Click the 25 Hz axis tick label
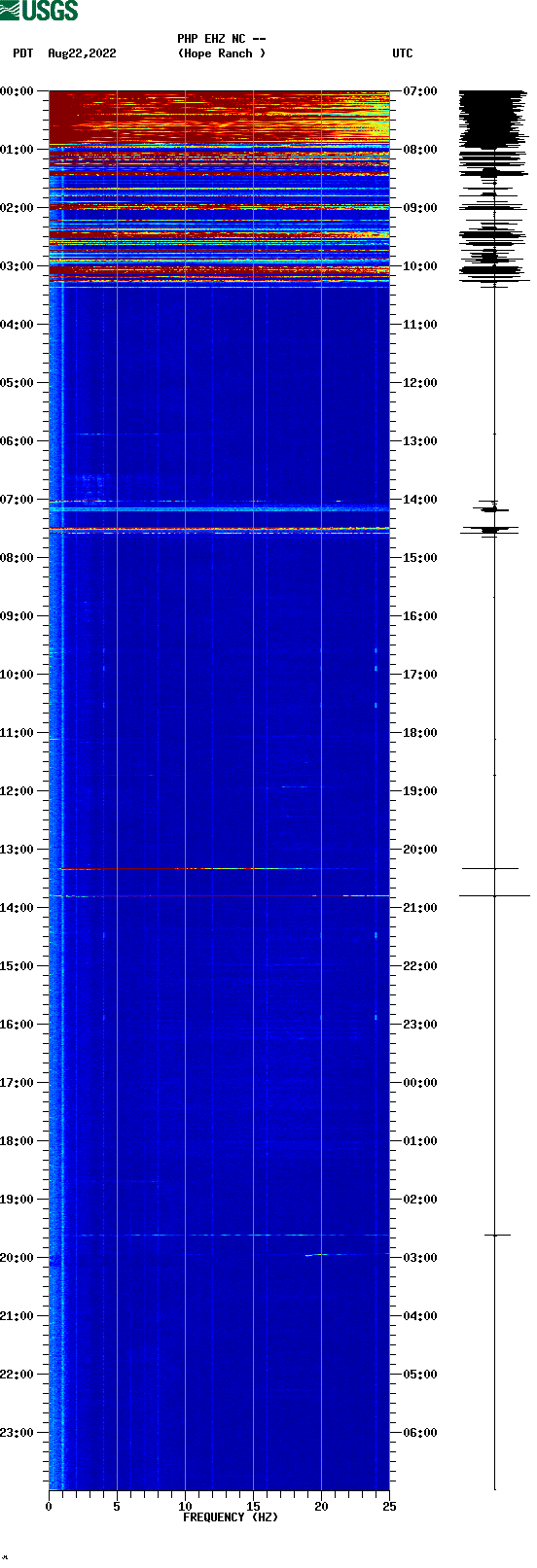Image resolution: width=537 pixels, height=1568 pixels. [x=389, y=1507]
